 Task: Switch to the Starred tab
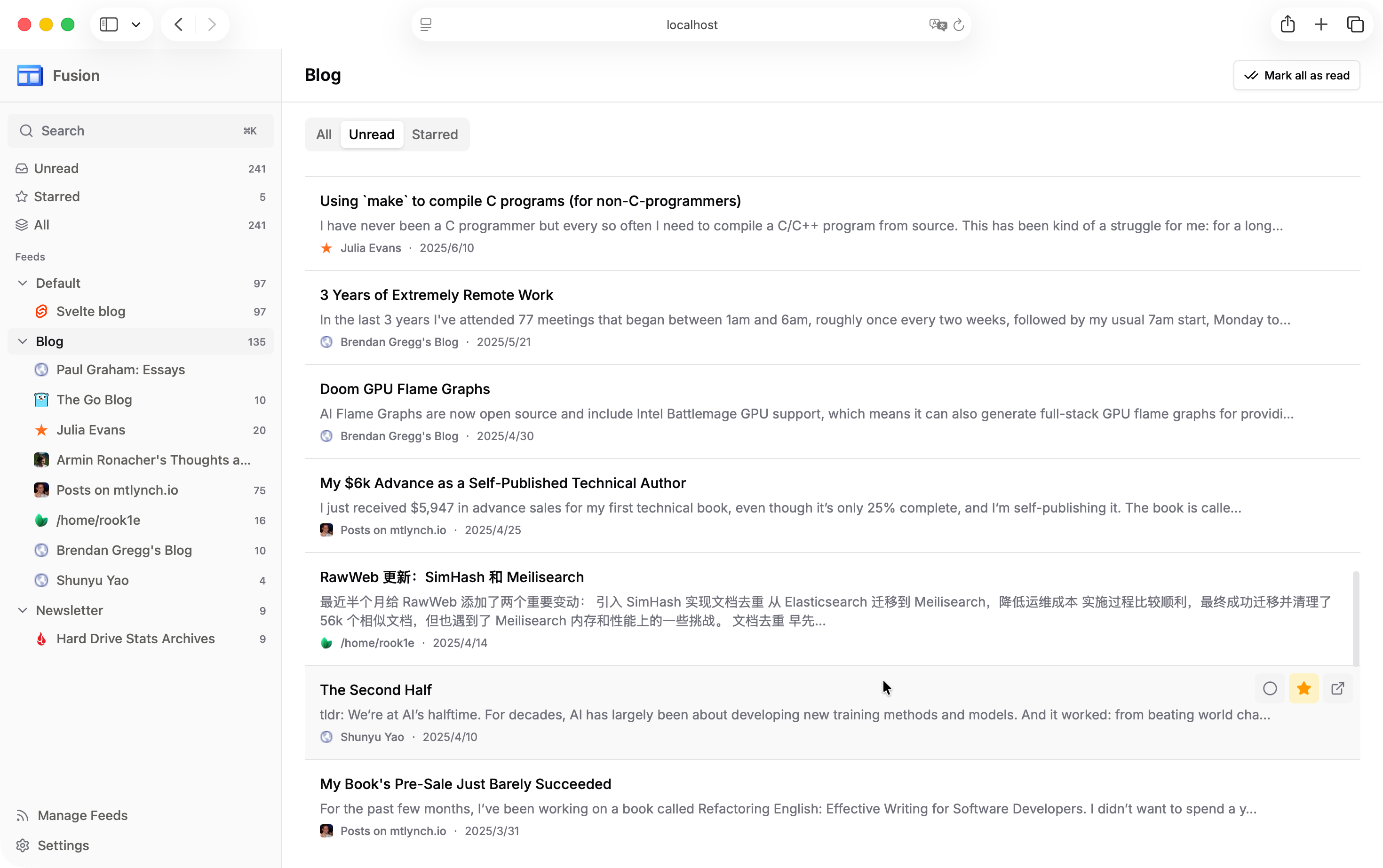tap(434, 134)
